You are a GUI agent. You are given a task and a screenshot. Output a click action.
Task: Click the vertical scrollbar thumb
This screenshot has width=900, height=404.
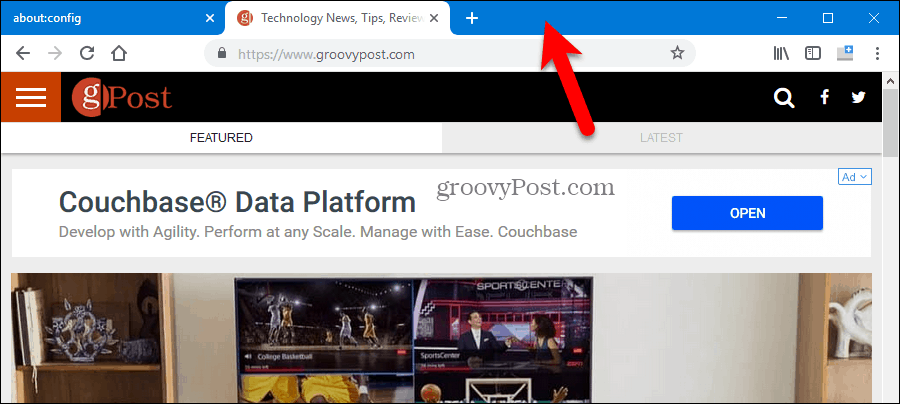click(890, 122)
